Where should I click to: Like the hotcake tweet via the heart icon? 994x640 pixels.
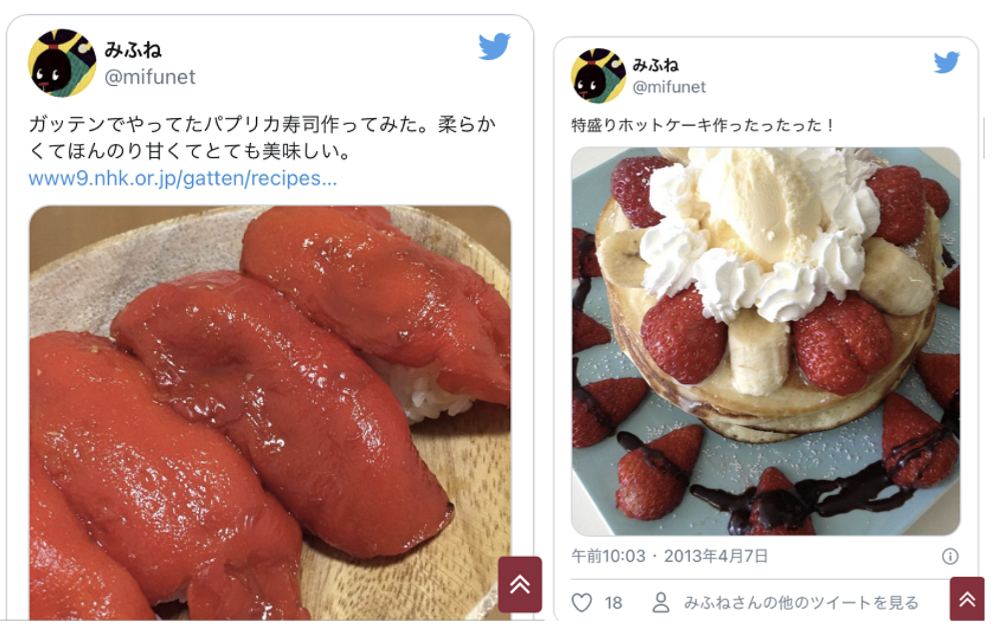click(x=582, y=602)
